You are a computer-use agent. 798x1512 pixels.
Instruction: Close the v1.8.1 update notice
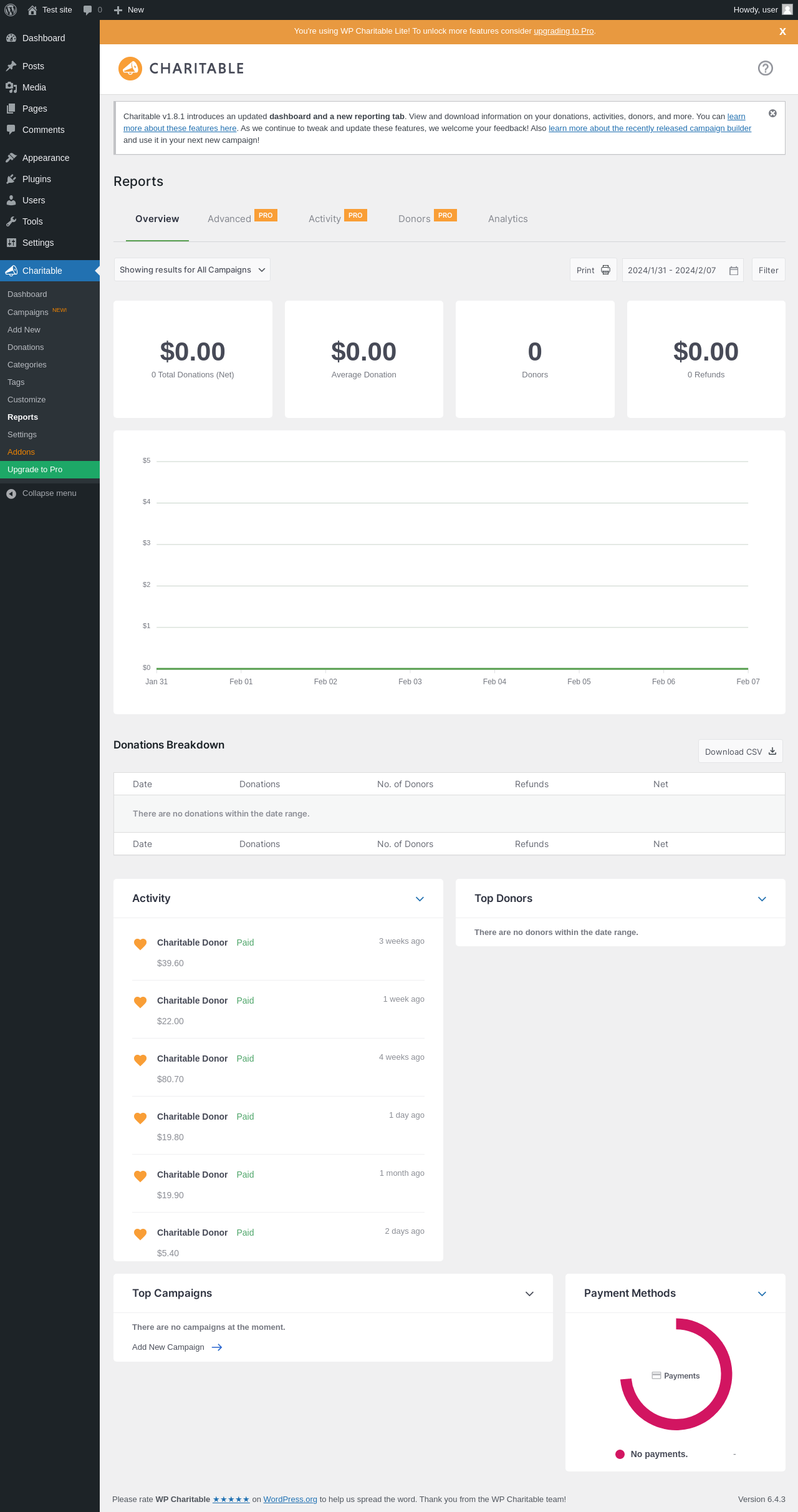pos(772,114)
